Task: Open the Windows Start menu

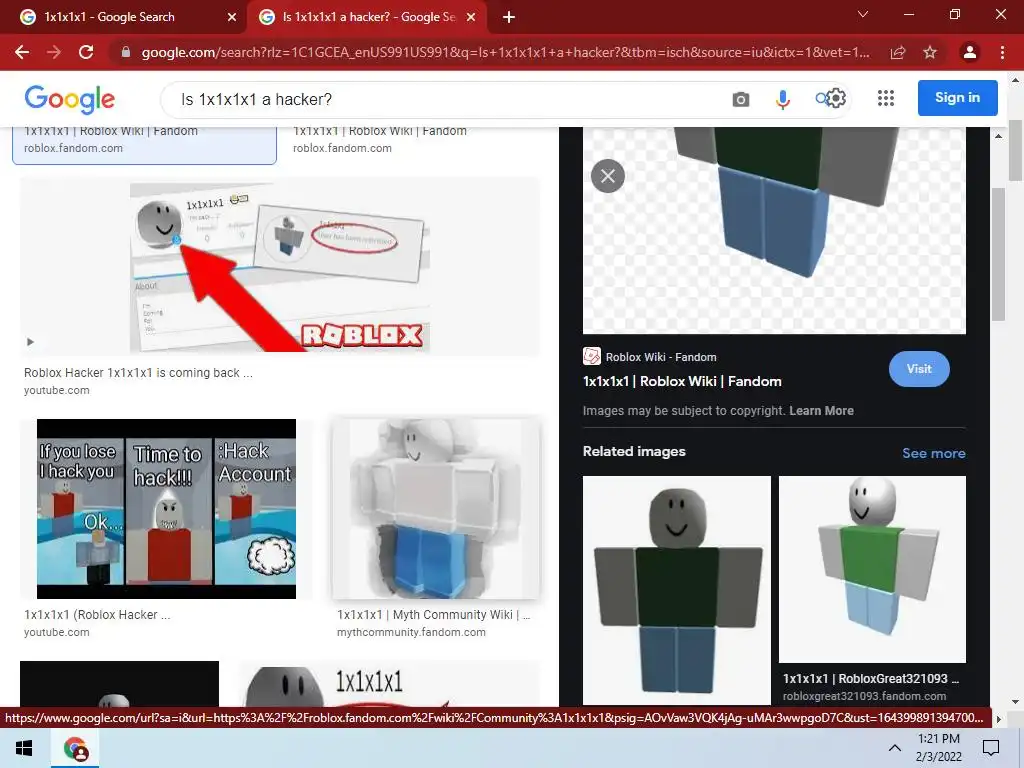Action: click(x=24, y=748)
